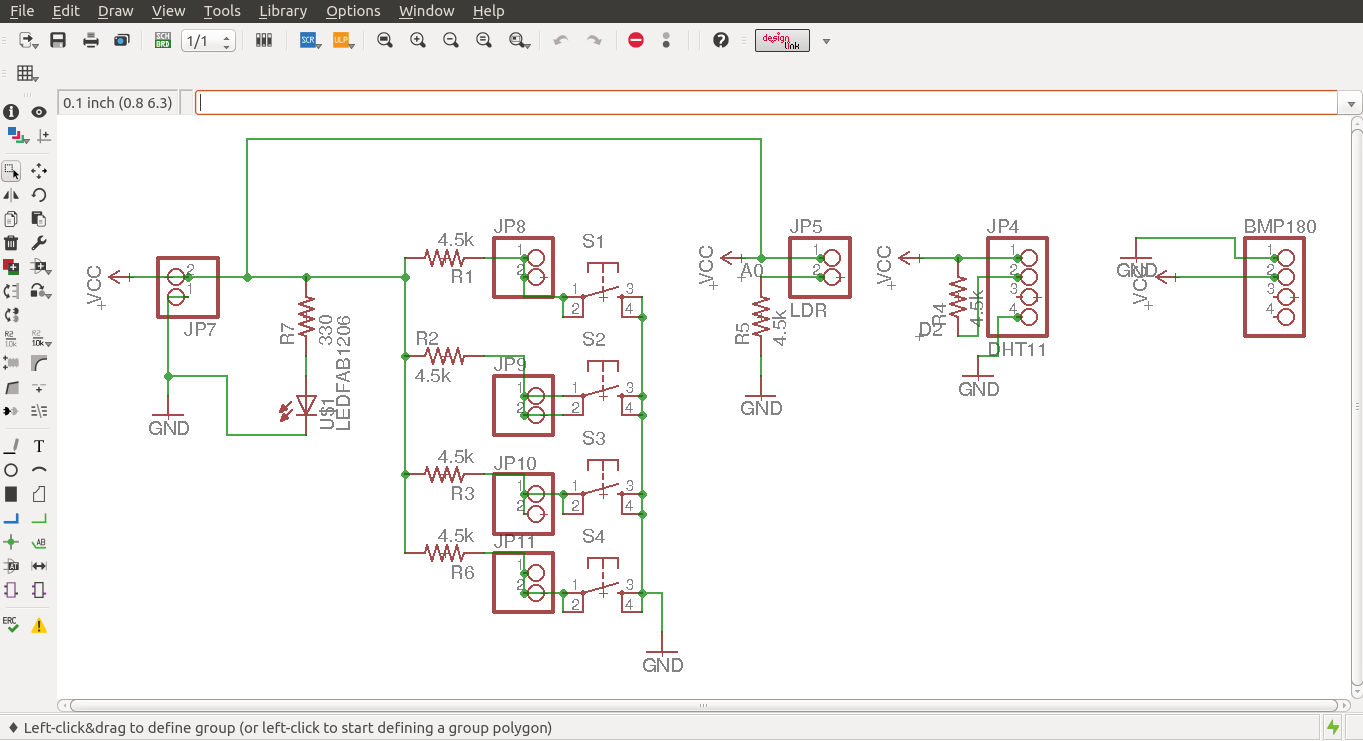The height and width of the screenshot is (741, 1363).
Task: Open the dropdown arrow beside designlink
Action: 826,41
